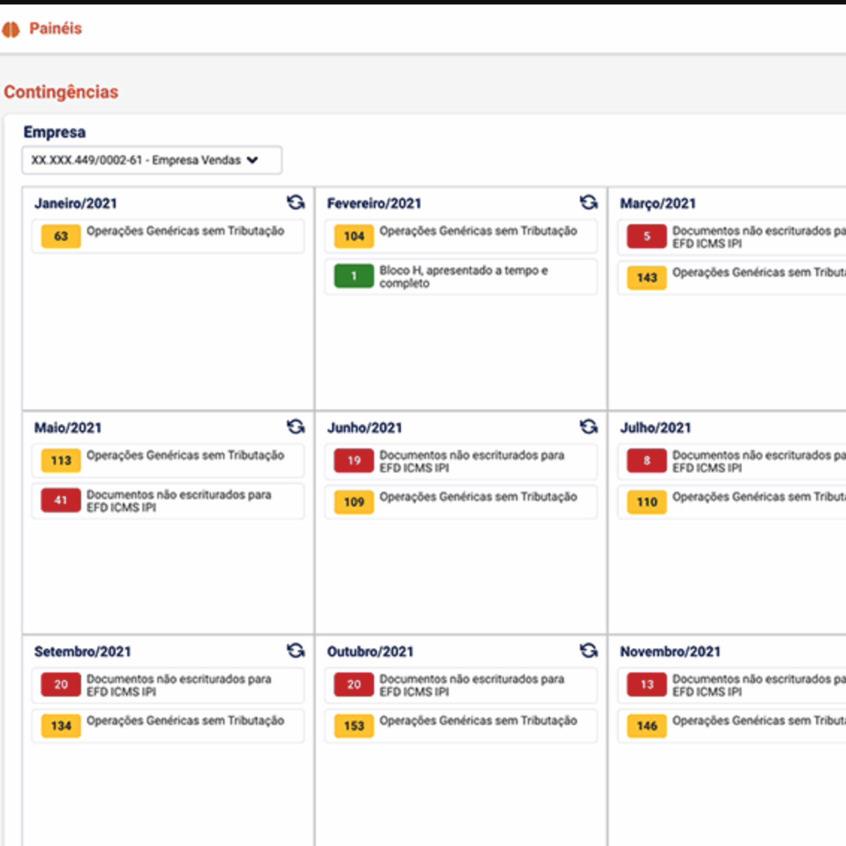Open the Painéis menu

point(55,29)
